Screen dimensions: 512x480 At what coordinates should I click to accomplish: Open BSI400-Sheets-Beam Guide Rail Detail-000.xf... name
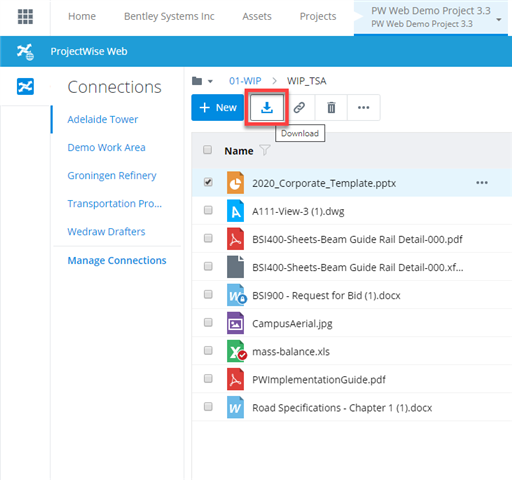click(358, 267)
